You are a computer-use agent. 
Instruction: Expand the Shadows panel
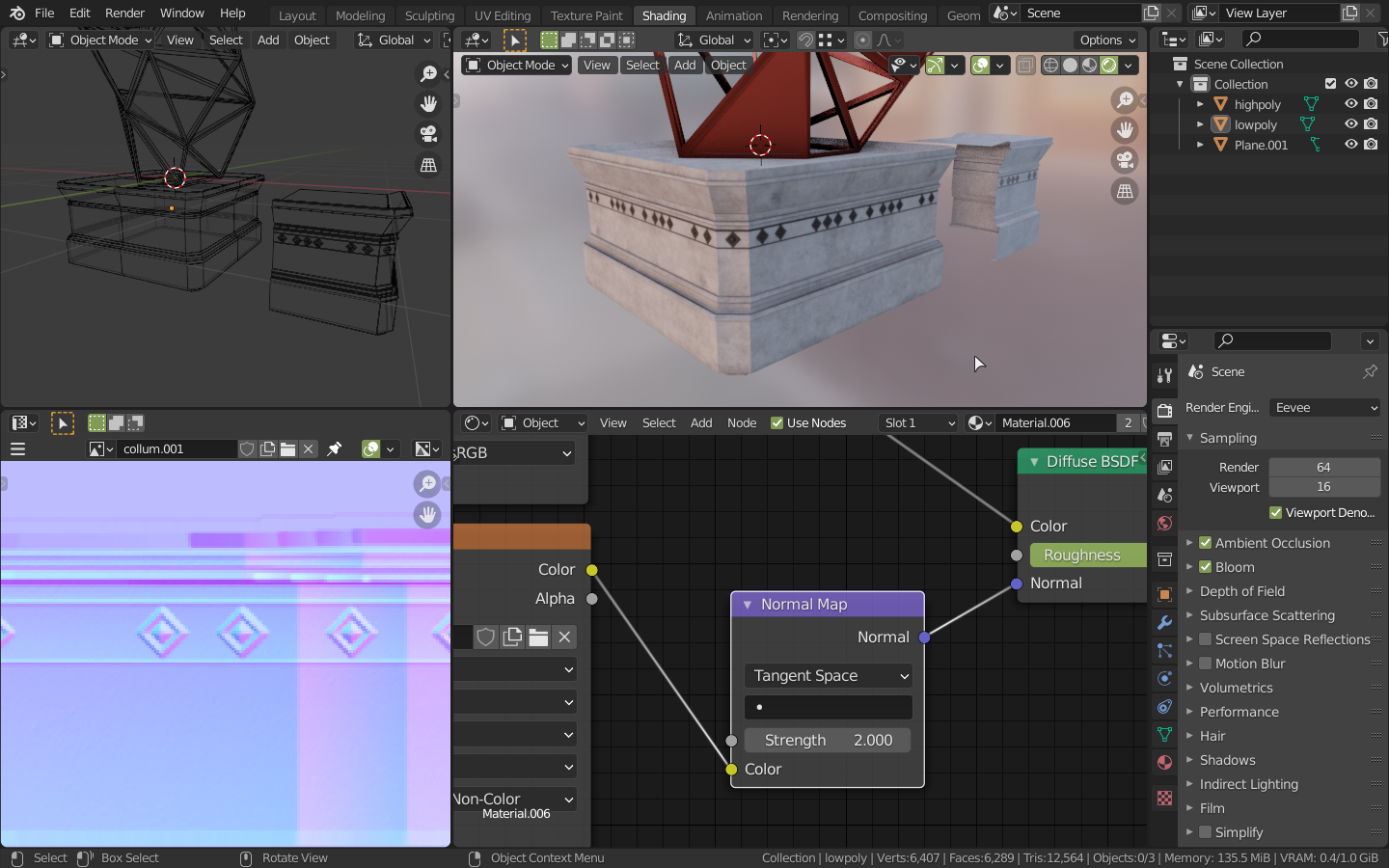(x=1227, y=760)
